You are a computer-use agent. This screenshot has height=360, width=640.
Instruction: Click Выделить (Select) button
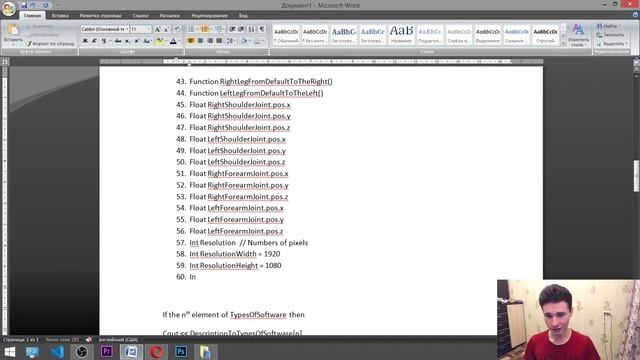[611, 44]
